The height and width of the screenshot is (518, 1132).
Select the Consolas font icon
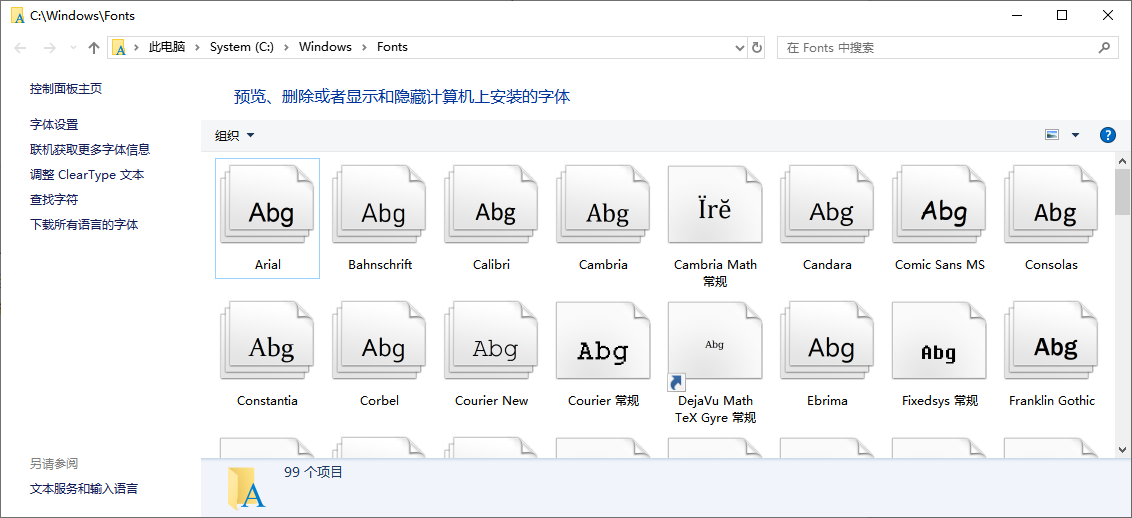click(x=1052, y=204)
